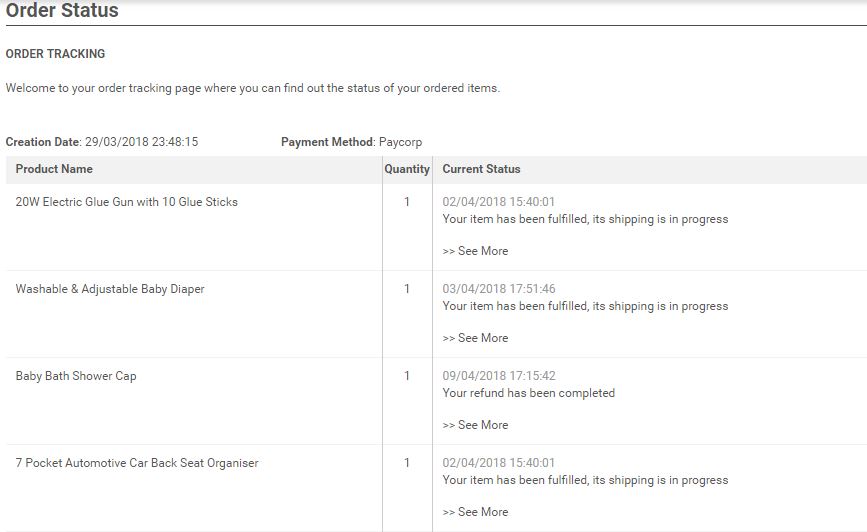Click 20W Electric Glue Gun product name
The width and height of the screenshot is (867, 532).
tap(127, 202)
